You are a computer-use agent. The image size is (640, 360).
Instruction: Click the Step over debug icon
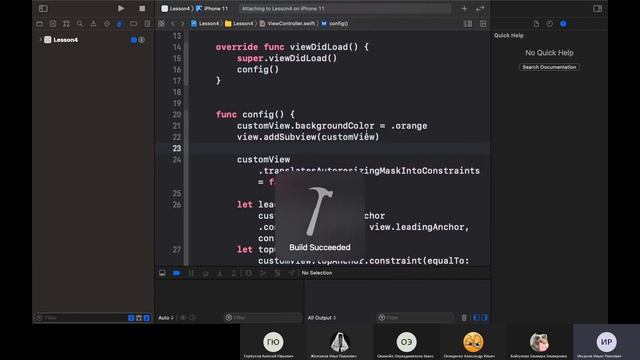point(205,273)
